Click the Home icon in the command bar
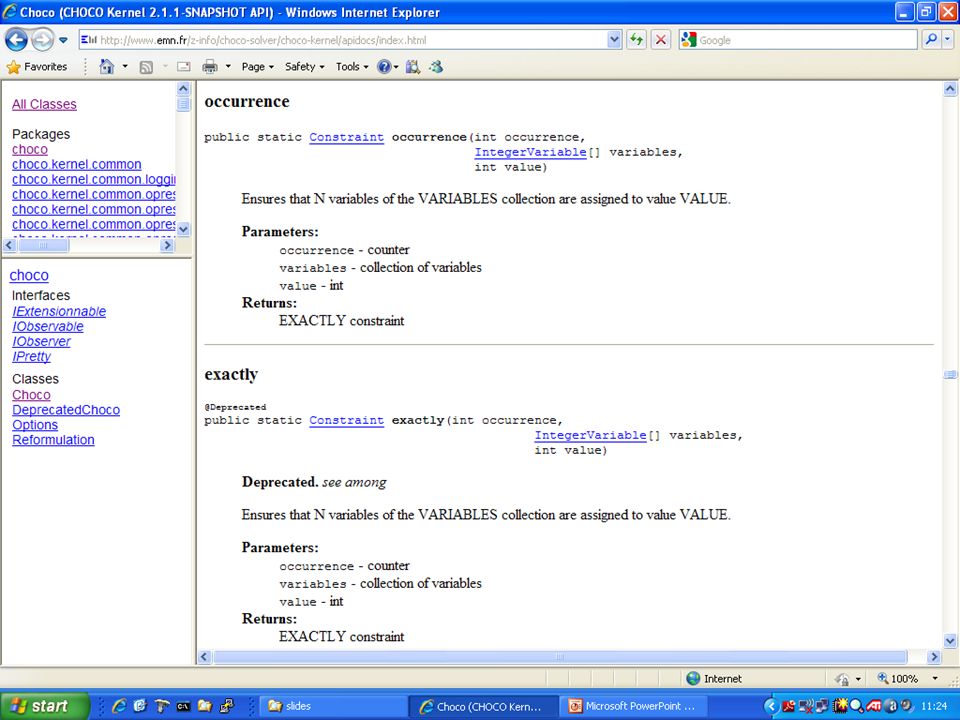The width and height of the screenshot is (960, 720). coord(107,67)
